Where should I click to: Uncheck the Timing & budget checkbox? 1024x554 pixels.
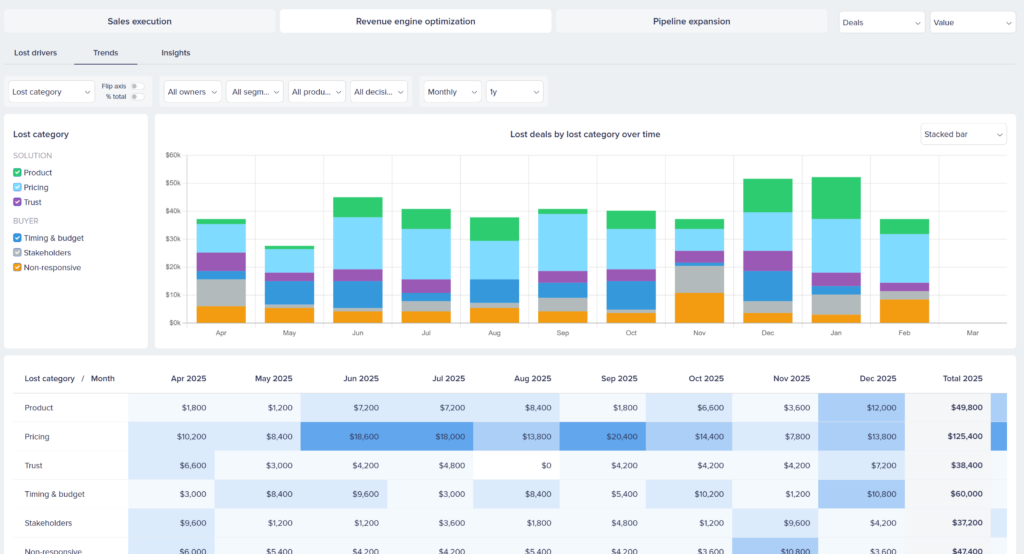point(17,238)
